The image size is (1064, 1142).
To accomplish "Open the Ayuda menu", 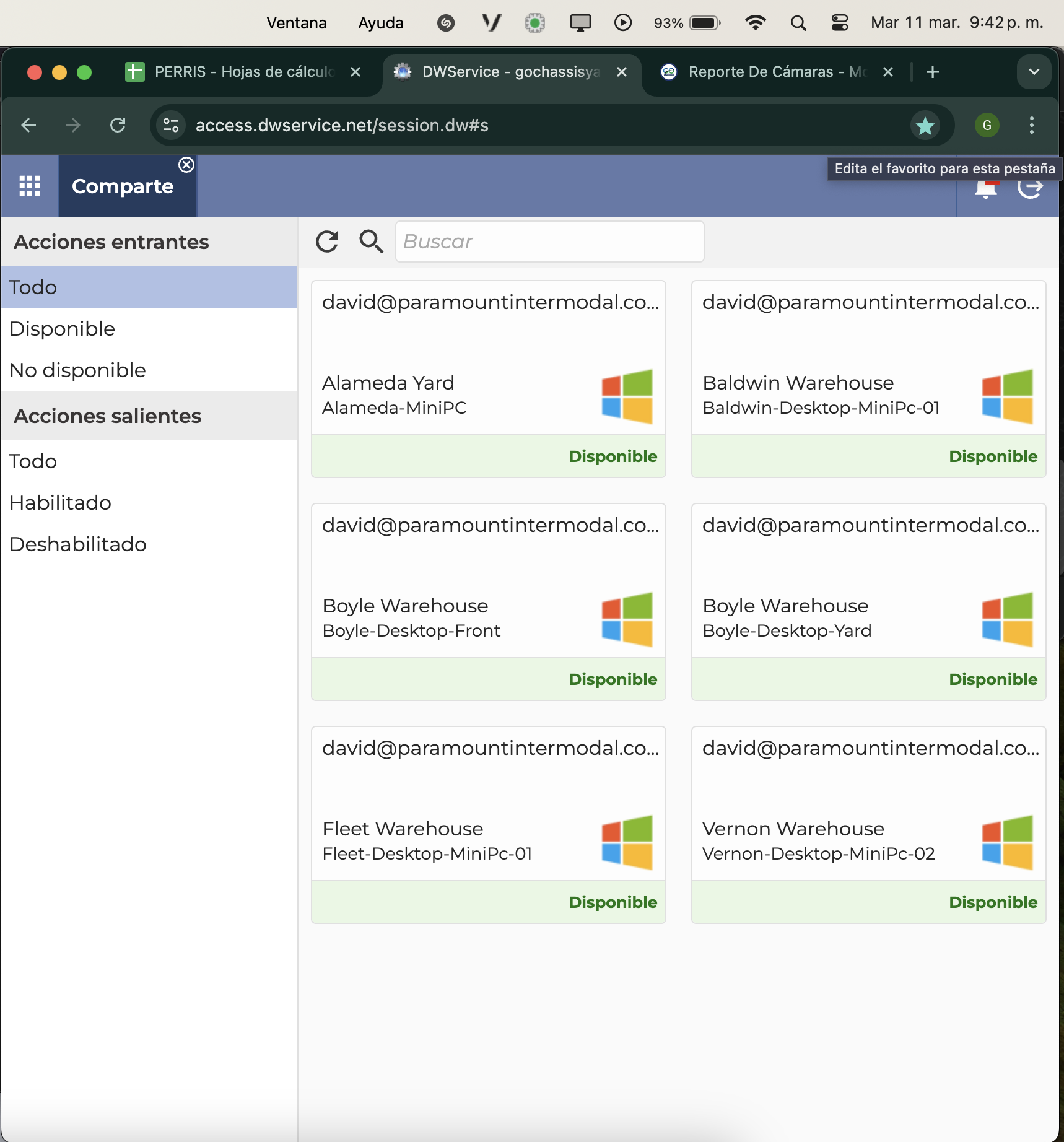I will (x=381, y=23).
